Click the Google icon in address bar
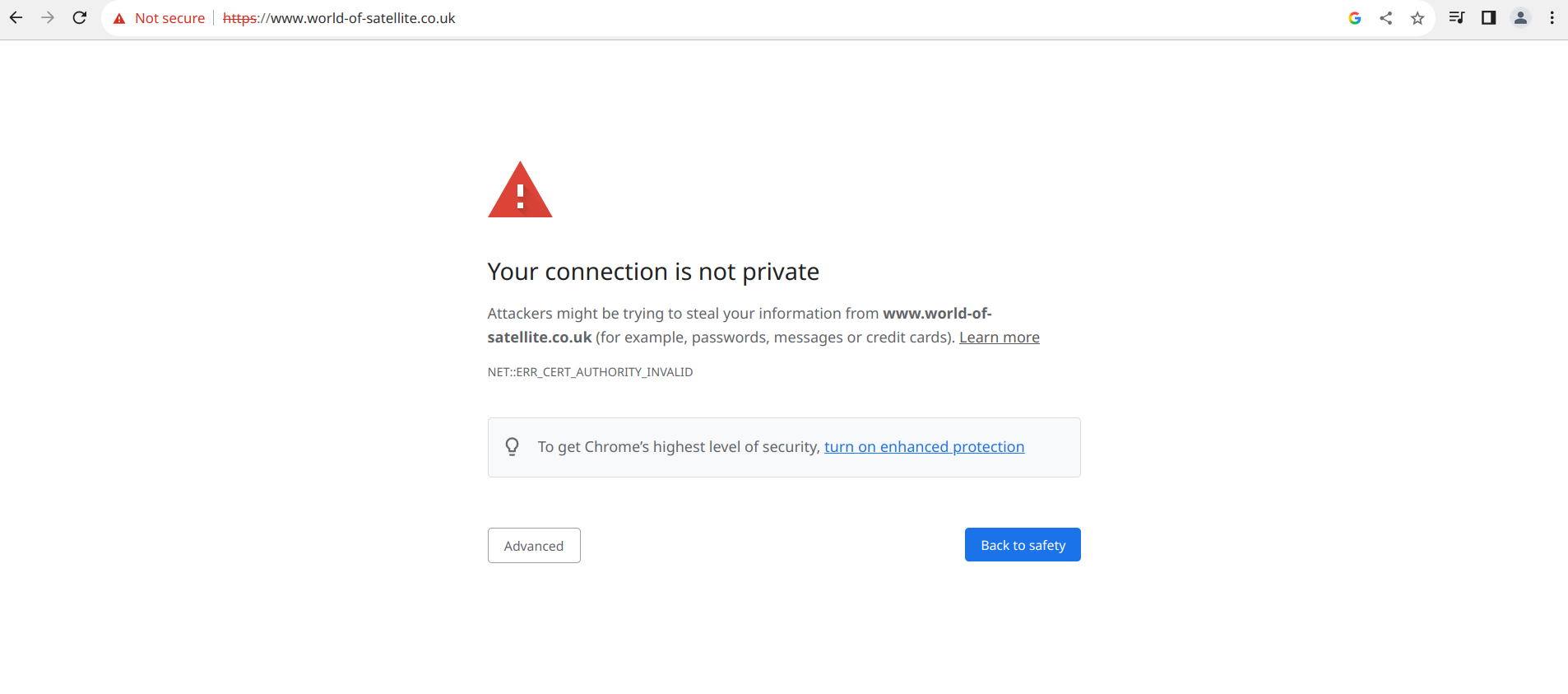The height and width of the screenshot is (694, 1568). 1354,18
